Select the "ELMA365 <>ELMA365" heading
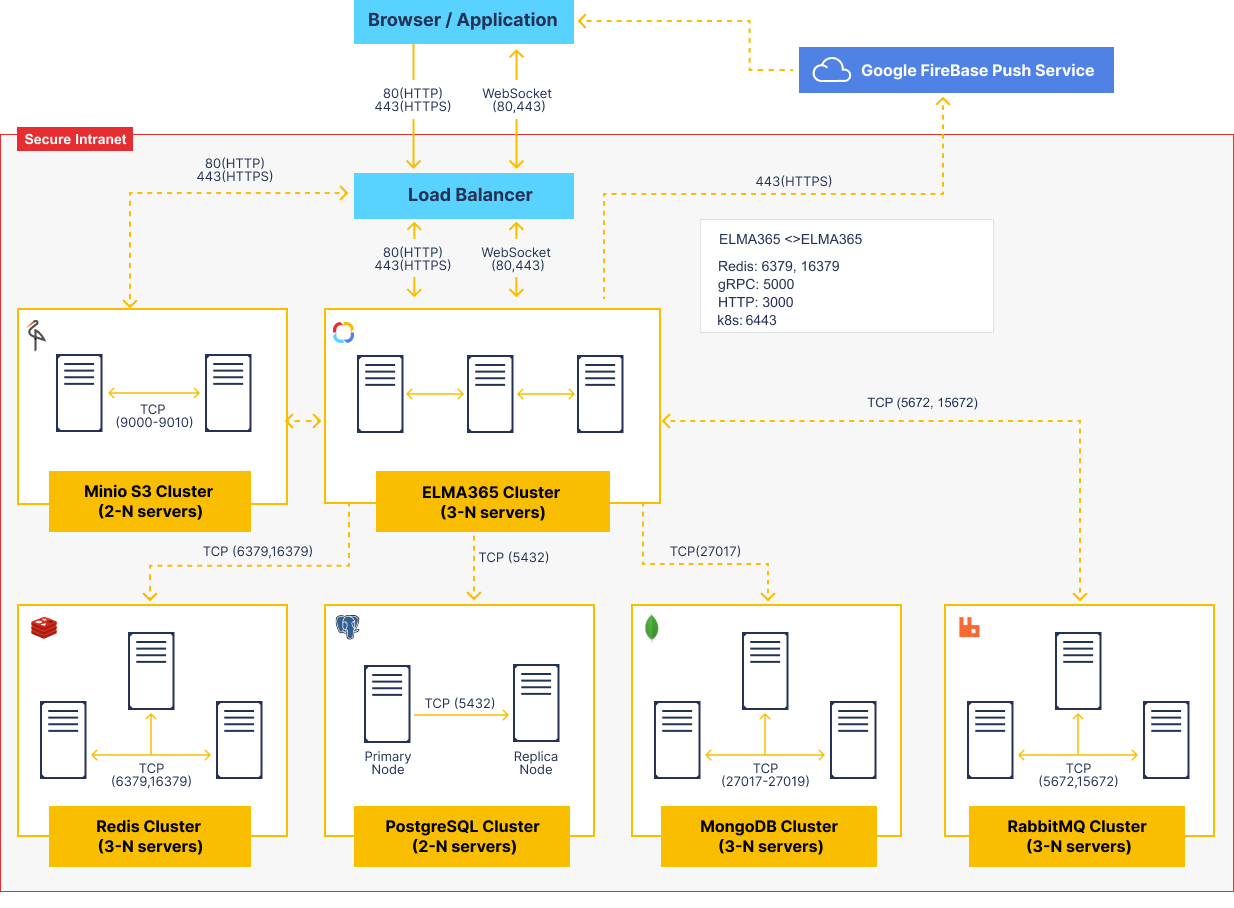Image resolution: width=1234 pixels, height=908 pixels. 790,240
